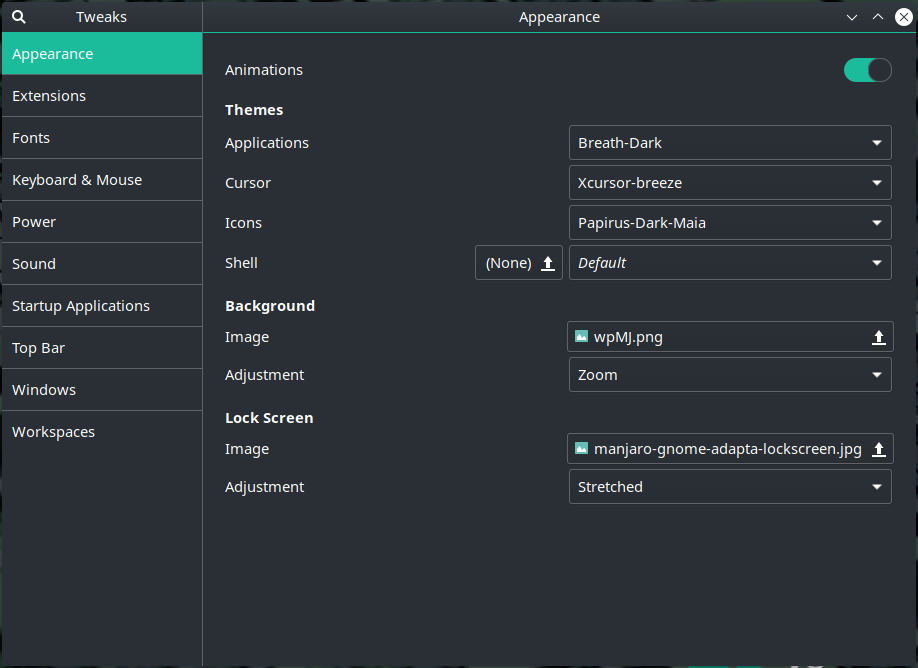Toggle the Animations switch off
The width and height of the screenshot is (918, 668).
point(868,70)
